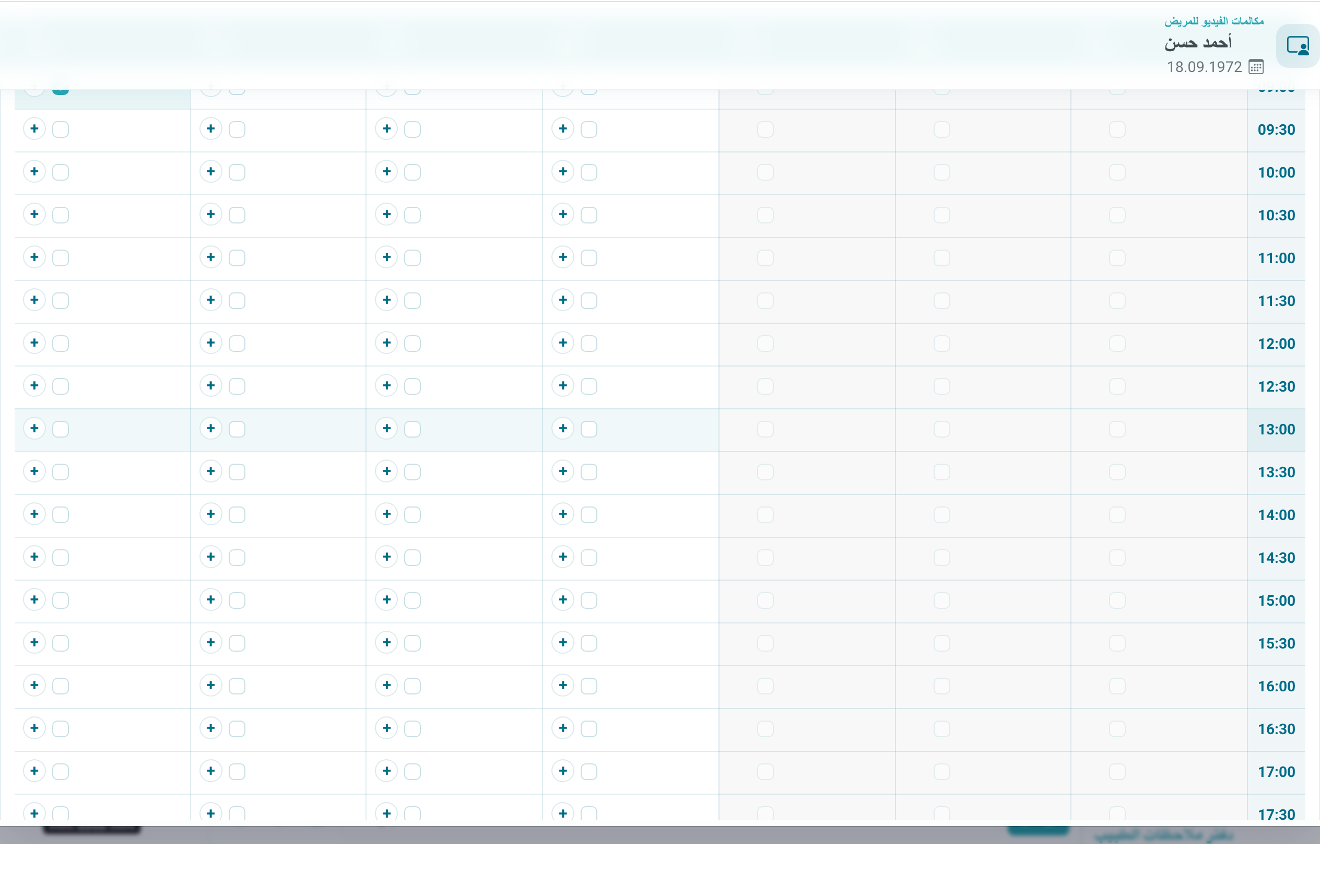Image resolution: width=1320 pixels, height=896 pixels.
Task: Click the calendar icon beside 18.09.1972
Action: point(1256,67)
